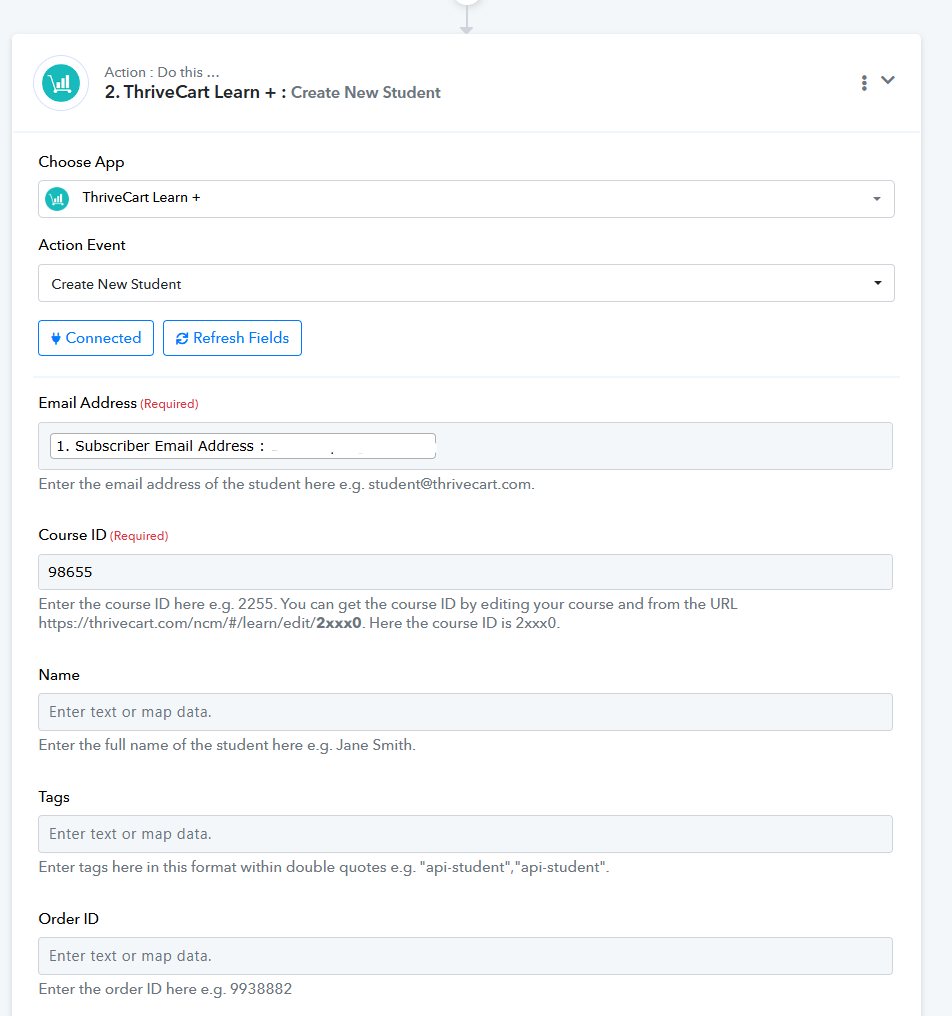Open the Choose App dropdown
The height and width of the screenshot is (1016, 952).
tap(466, 199)
